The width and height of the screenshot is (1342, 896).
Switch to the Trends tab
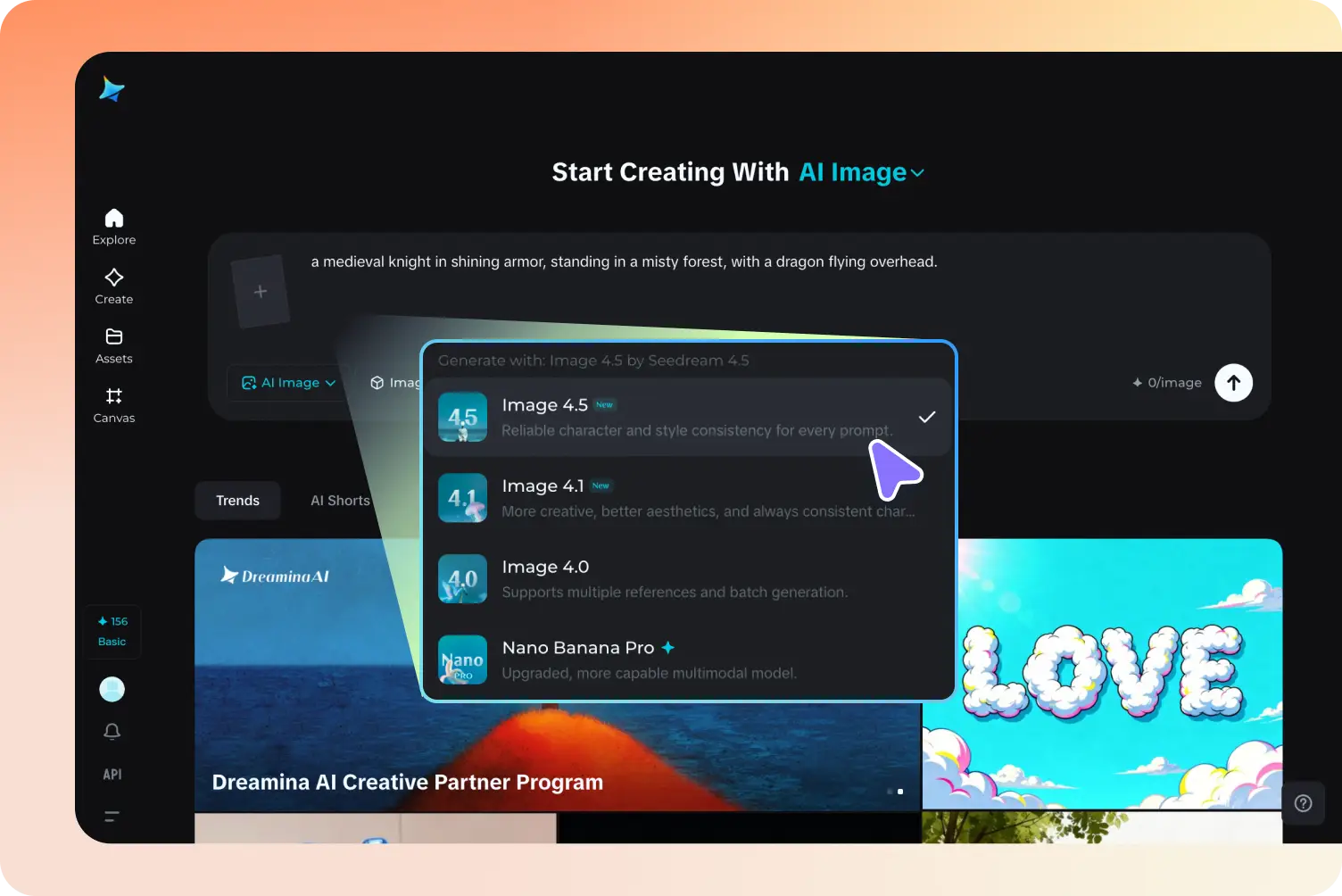click(237, 501)
